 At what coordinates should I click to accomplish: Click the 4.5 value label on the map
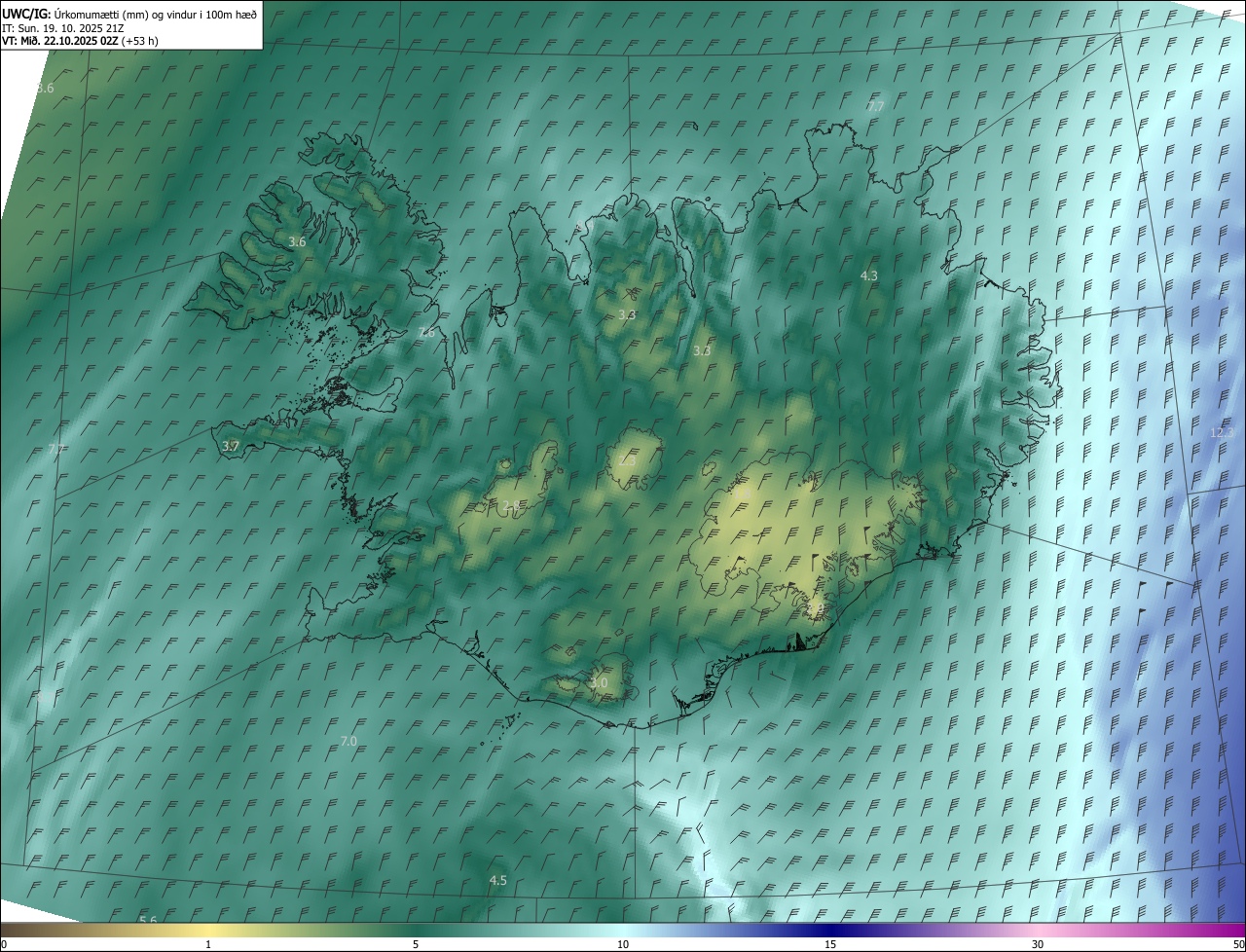tap(497, 881)
